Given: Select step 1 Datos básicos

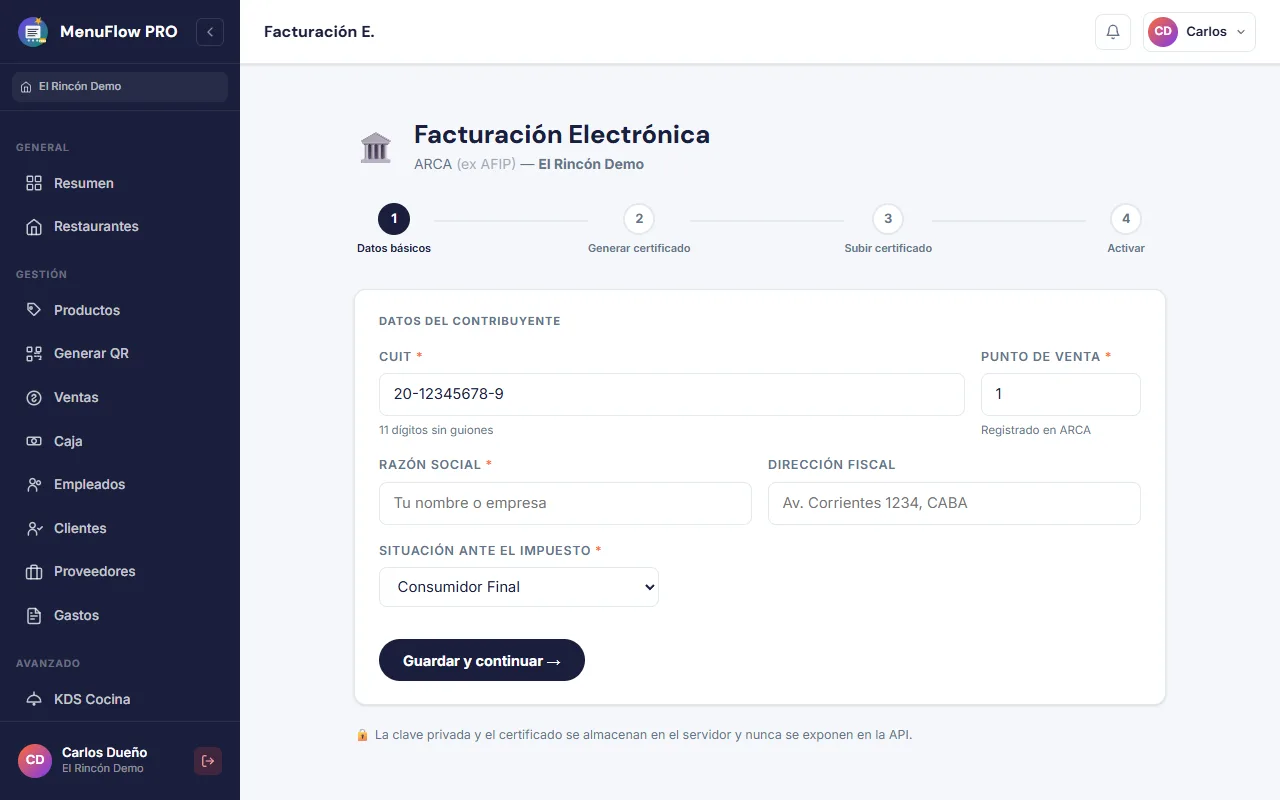Looking at the screenshot, I should 394,229.
